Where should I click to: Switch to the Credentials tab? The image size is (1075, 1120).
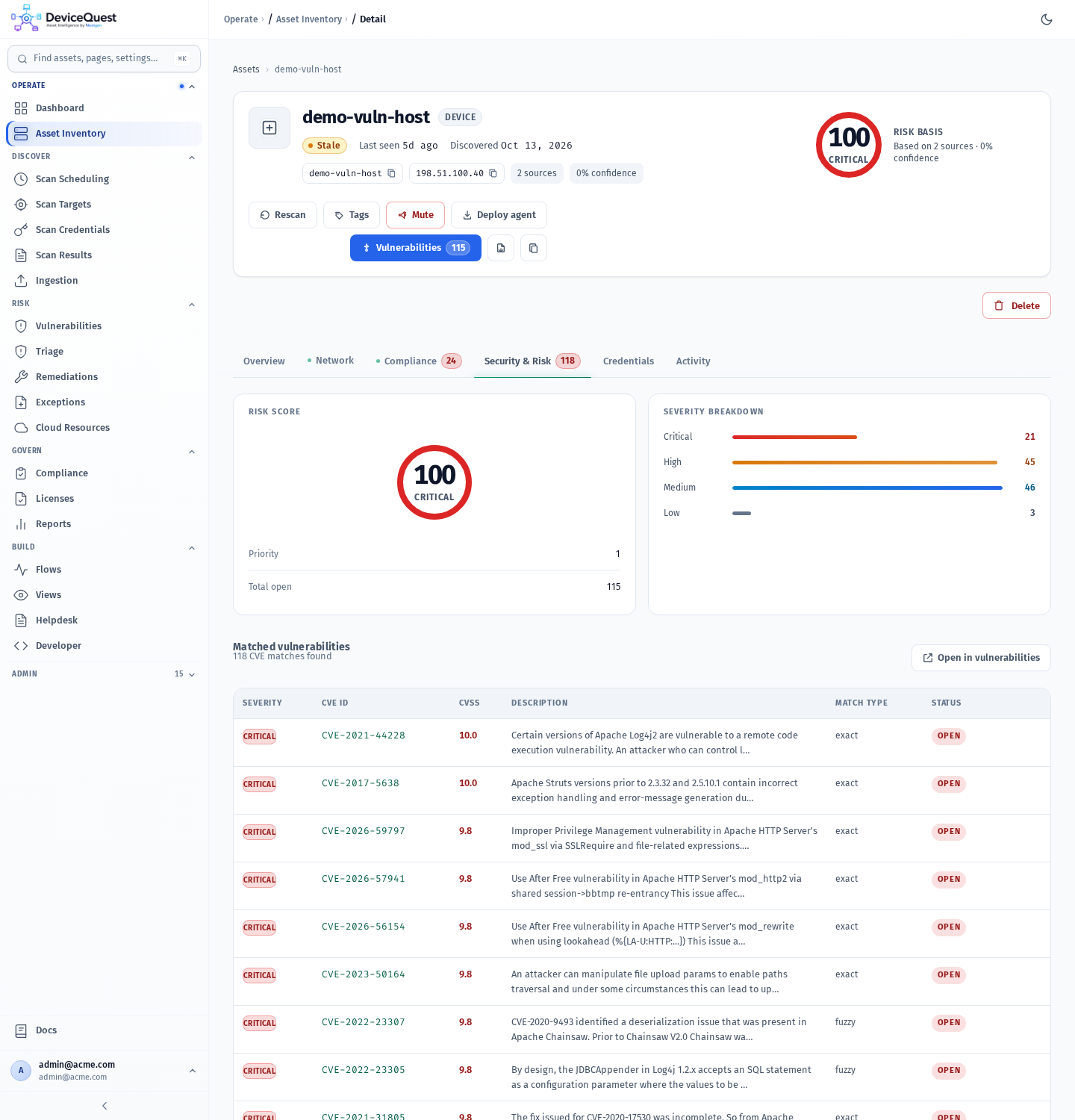point(629,361)
